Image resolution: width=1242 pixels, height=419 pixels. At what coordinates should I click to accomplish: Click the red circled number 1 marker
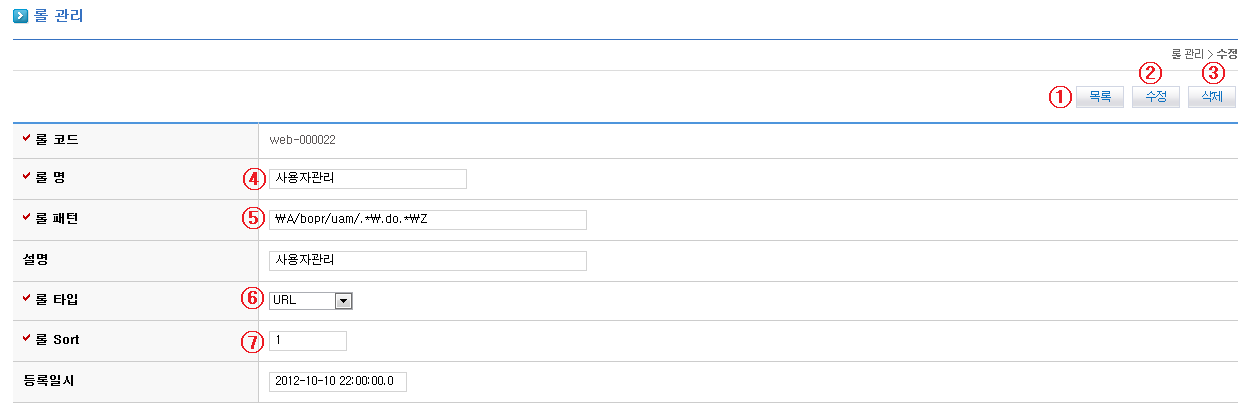click(x=1059, y=97)
